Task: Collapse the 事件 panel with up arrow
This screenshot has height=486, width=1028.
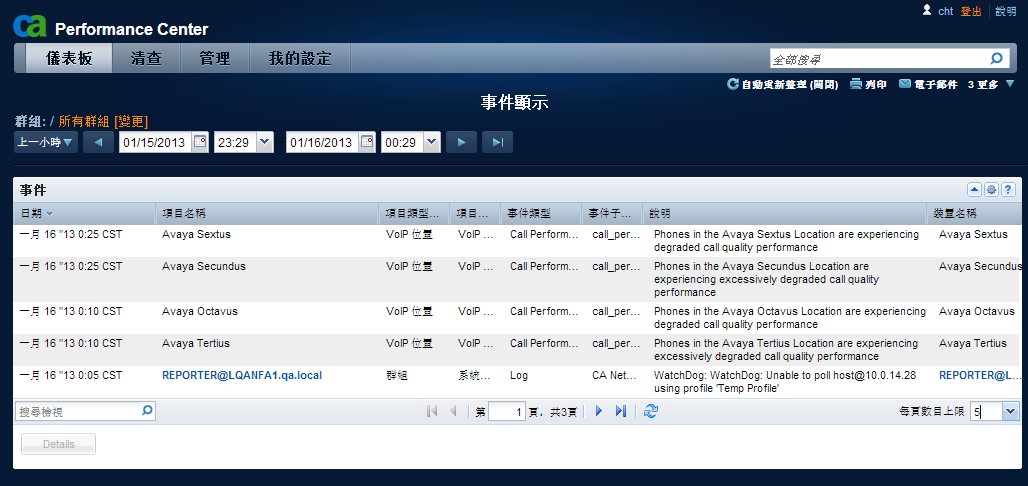Action: click(974, 190)
